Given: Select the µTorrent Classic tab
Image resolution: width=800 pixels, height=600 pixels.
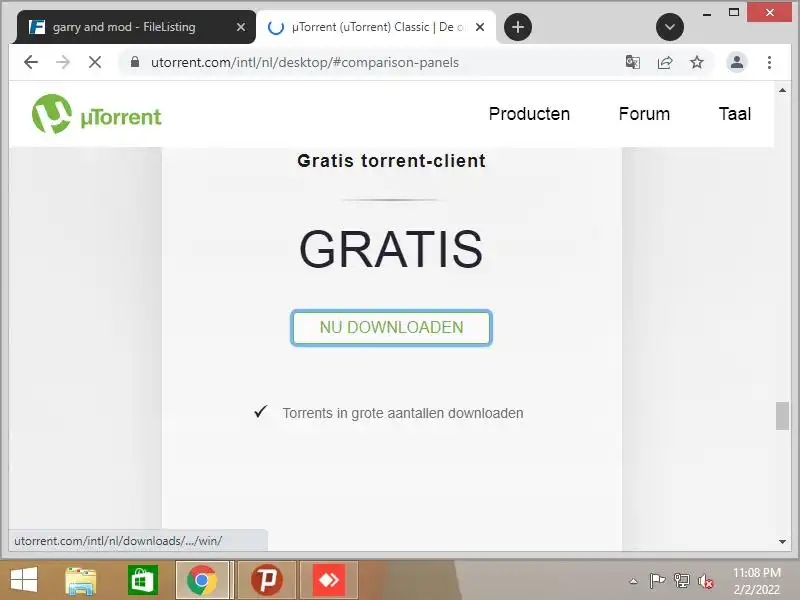Looking at the screenshot, I should coord(377,27).
